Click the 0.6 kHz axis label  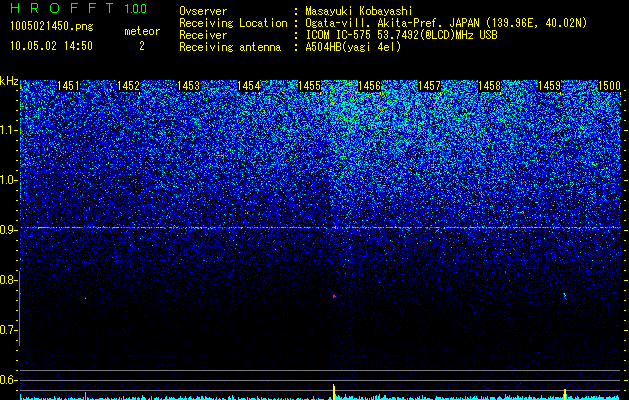click(x=8, y=380)
